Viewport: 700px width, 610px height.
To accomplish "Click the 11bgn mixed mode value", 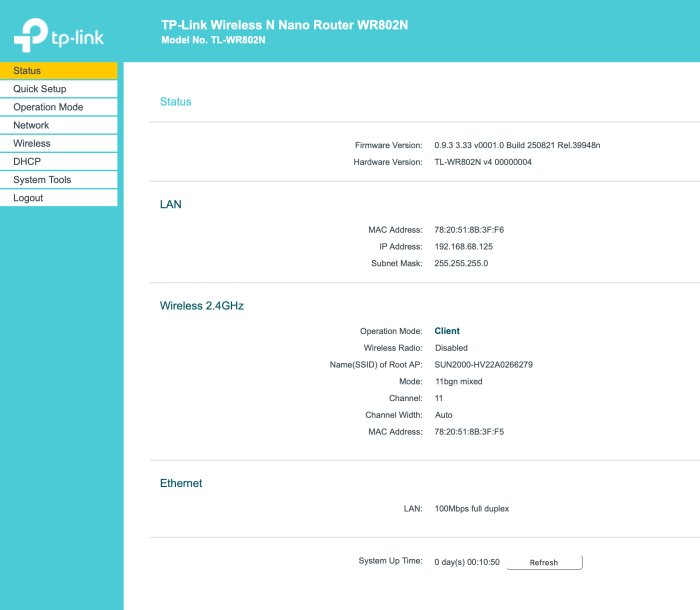I will (x=458, y=381).
